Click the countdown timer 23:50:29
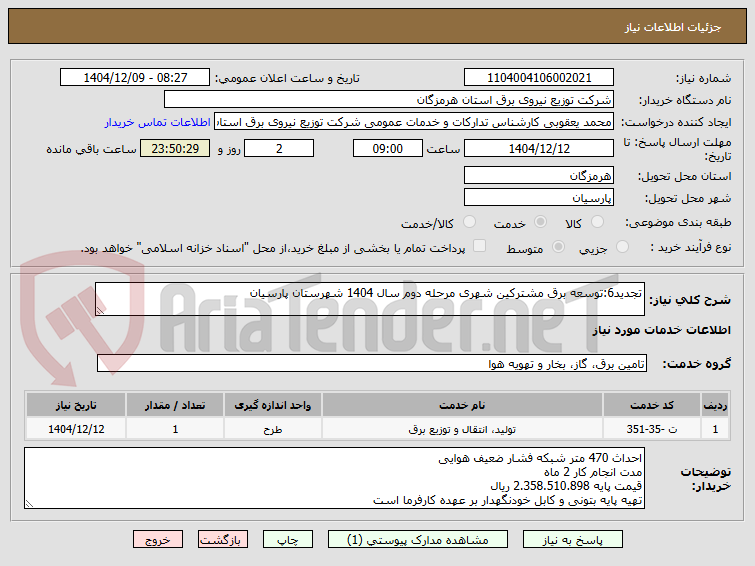 [175, 148]
